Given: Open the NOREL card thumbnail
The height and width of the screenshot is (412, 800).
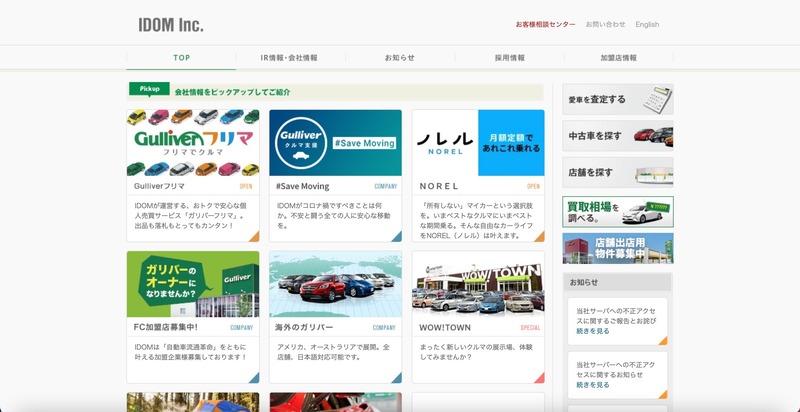Looking at the screenshot, I should coord(477,143).
